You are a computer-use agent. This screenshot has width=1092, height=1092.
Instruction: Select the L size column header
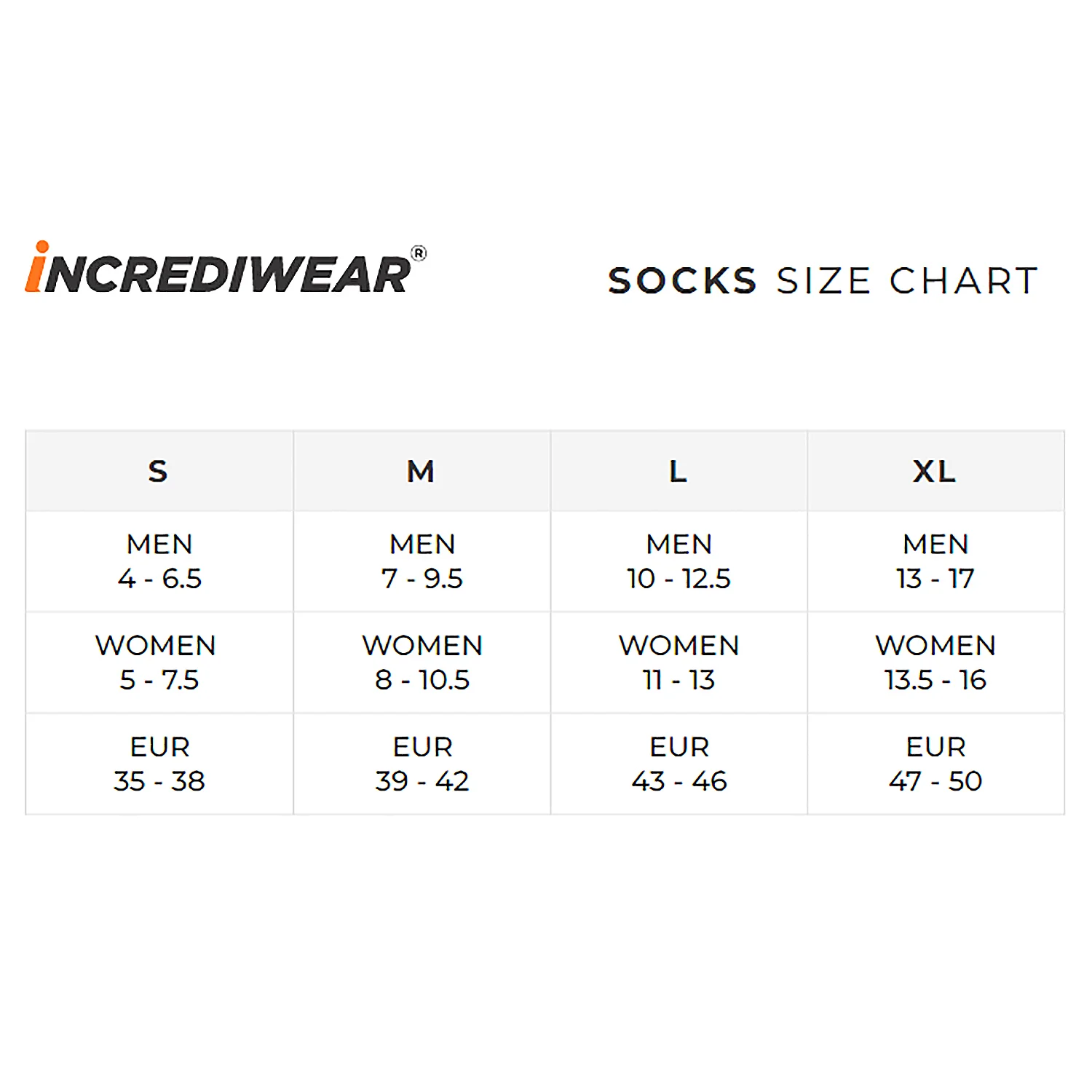(678, 472)
